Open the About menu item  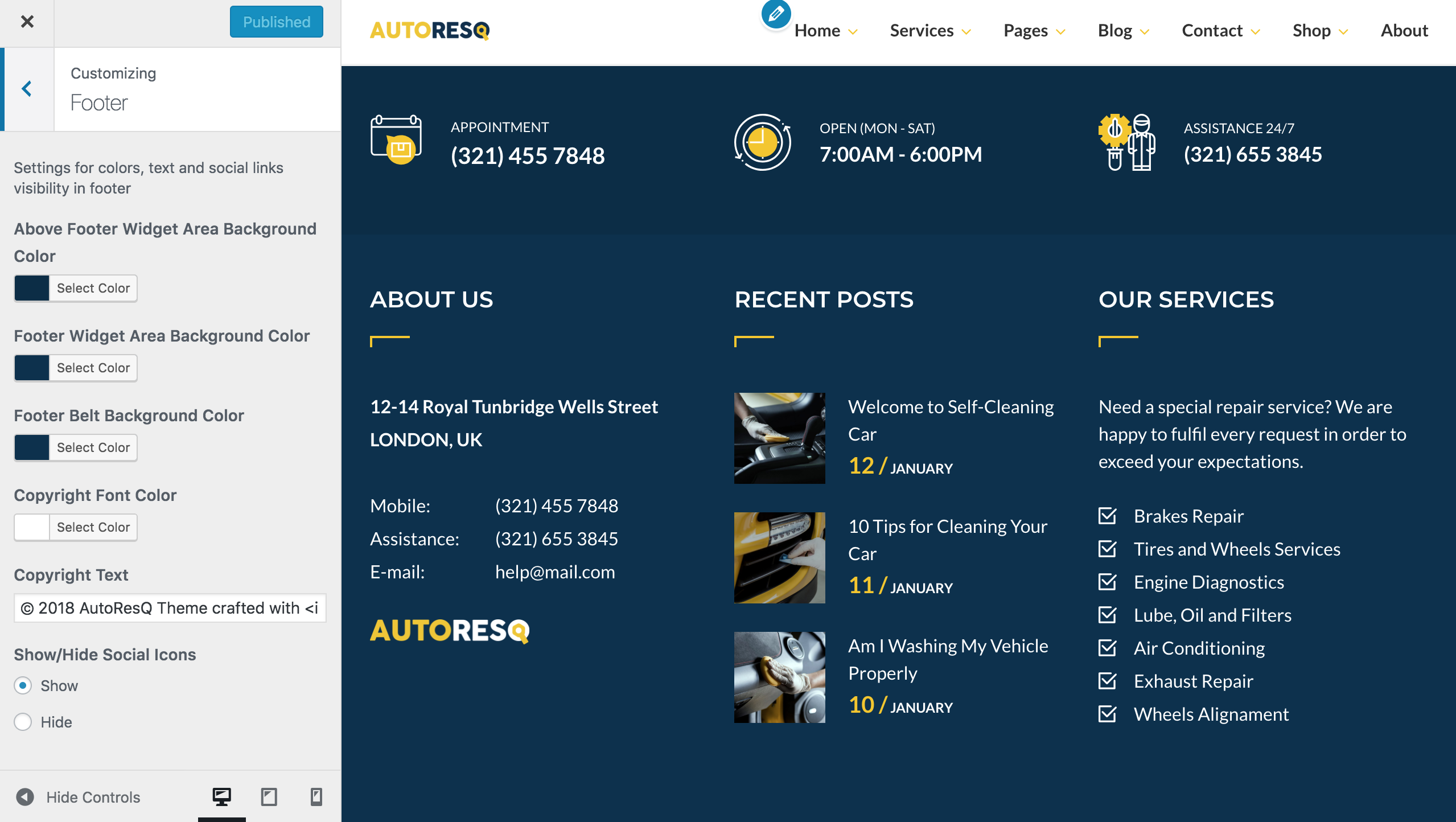pos(1404,31)
